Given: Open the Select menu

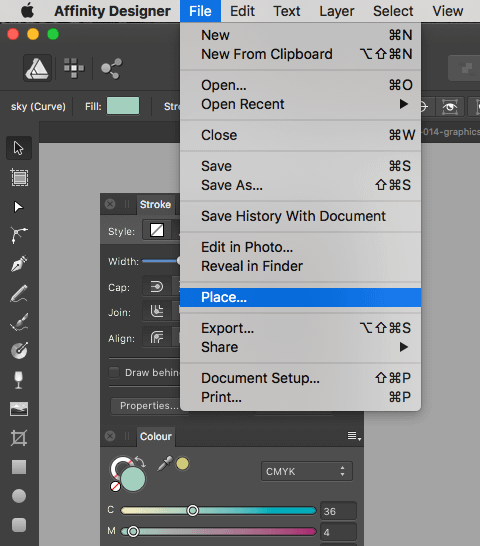Looking at the screenshot, I should click(393, 11).
